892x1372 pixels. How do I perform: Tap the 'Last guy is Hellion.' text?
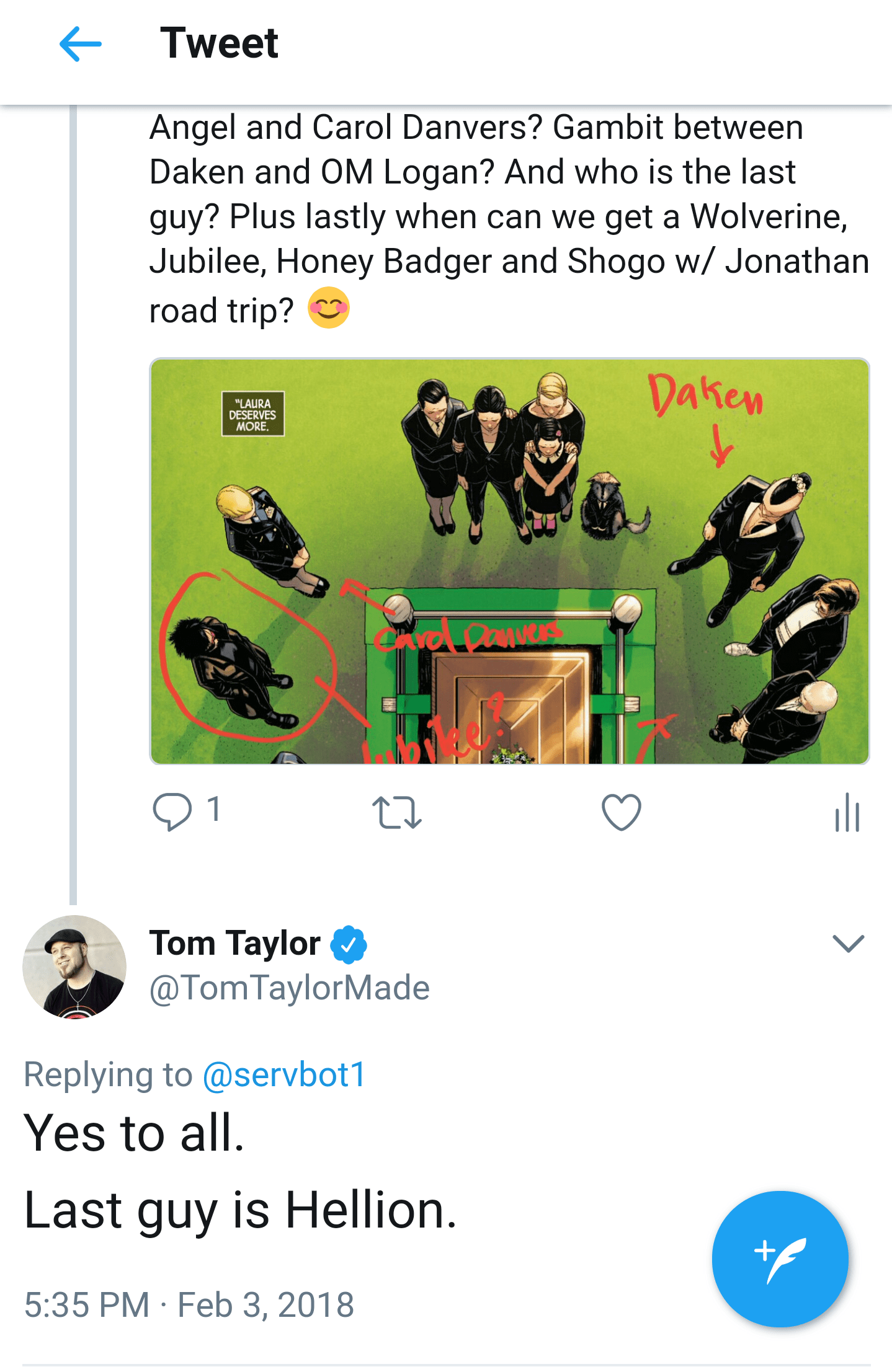[241, 1210]
